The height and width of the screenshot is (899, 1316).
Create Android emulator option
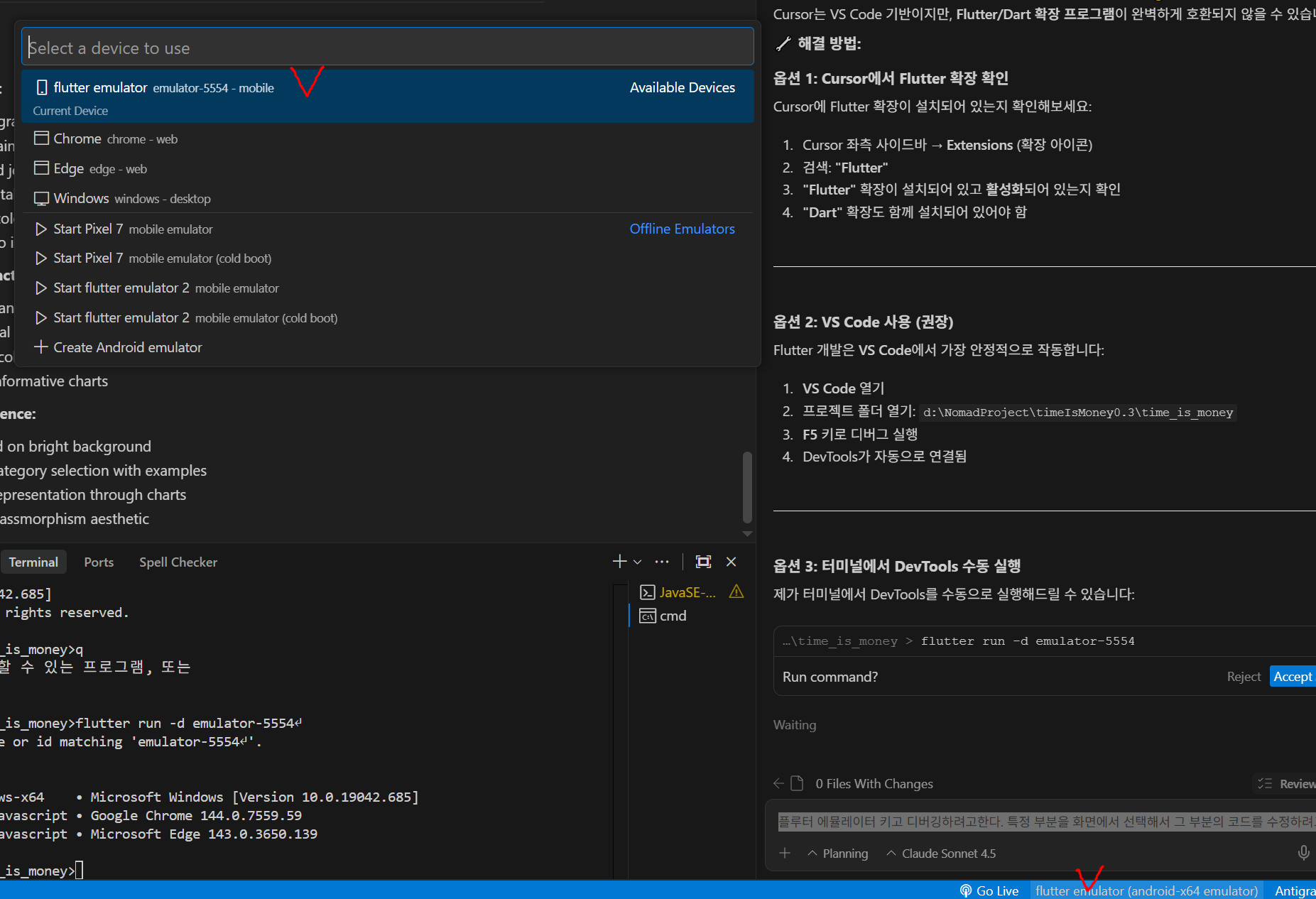point(387,347)
